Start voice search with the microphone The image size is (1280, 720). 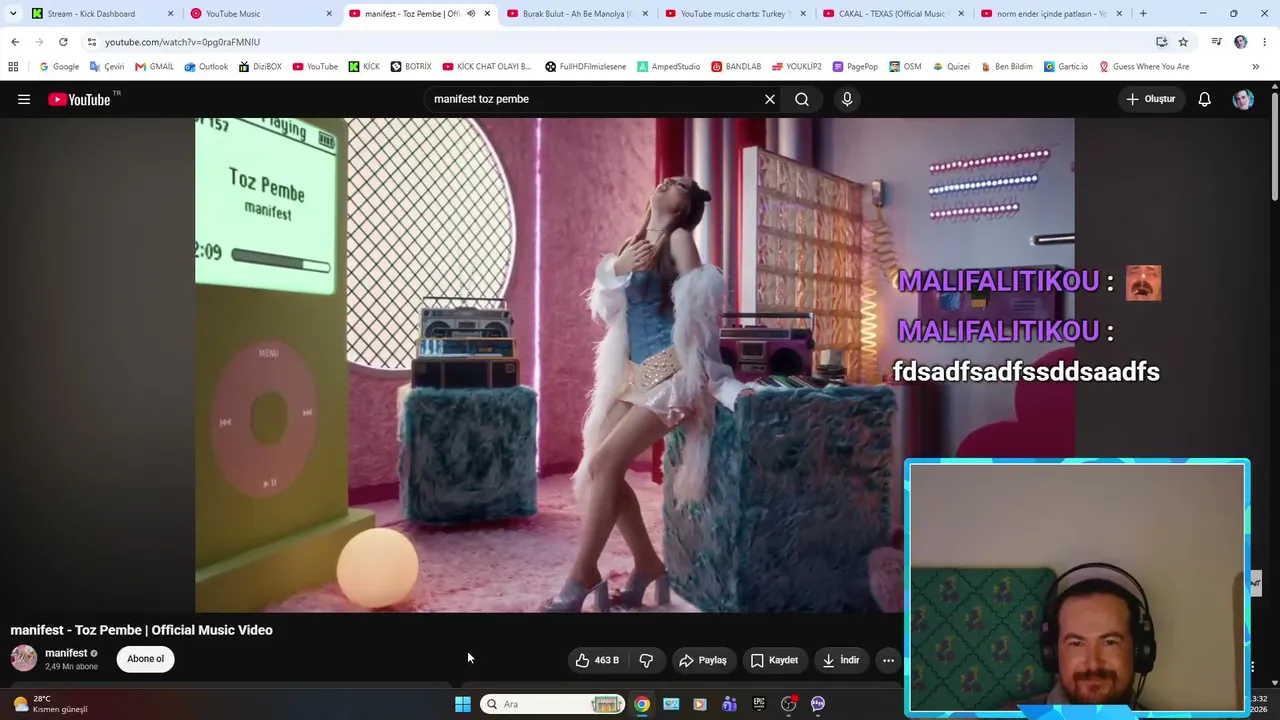coord(847,99)
